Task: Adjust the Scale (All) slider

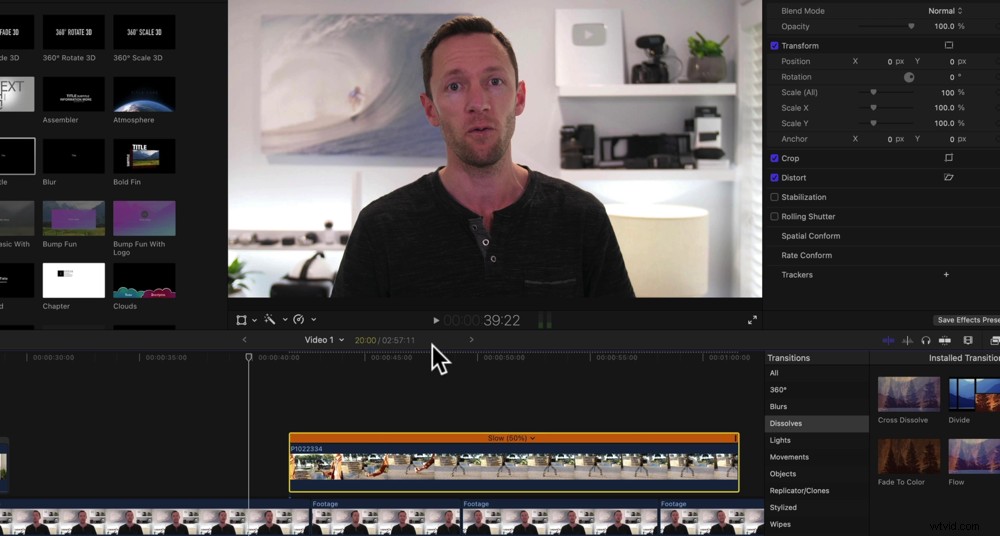Action: [886, 93]
